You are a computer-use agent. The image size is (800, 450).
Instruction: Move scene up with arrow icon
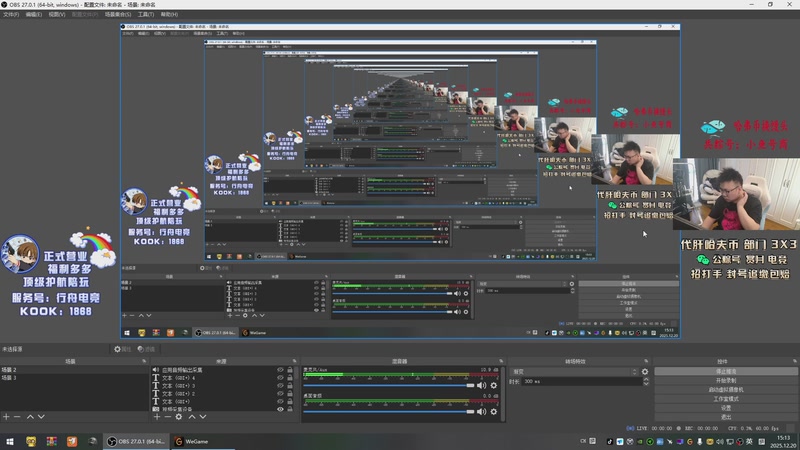tap(30, 417)
